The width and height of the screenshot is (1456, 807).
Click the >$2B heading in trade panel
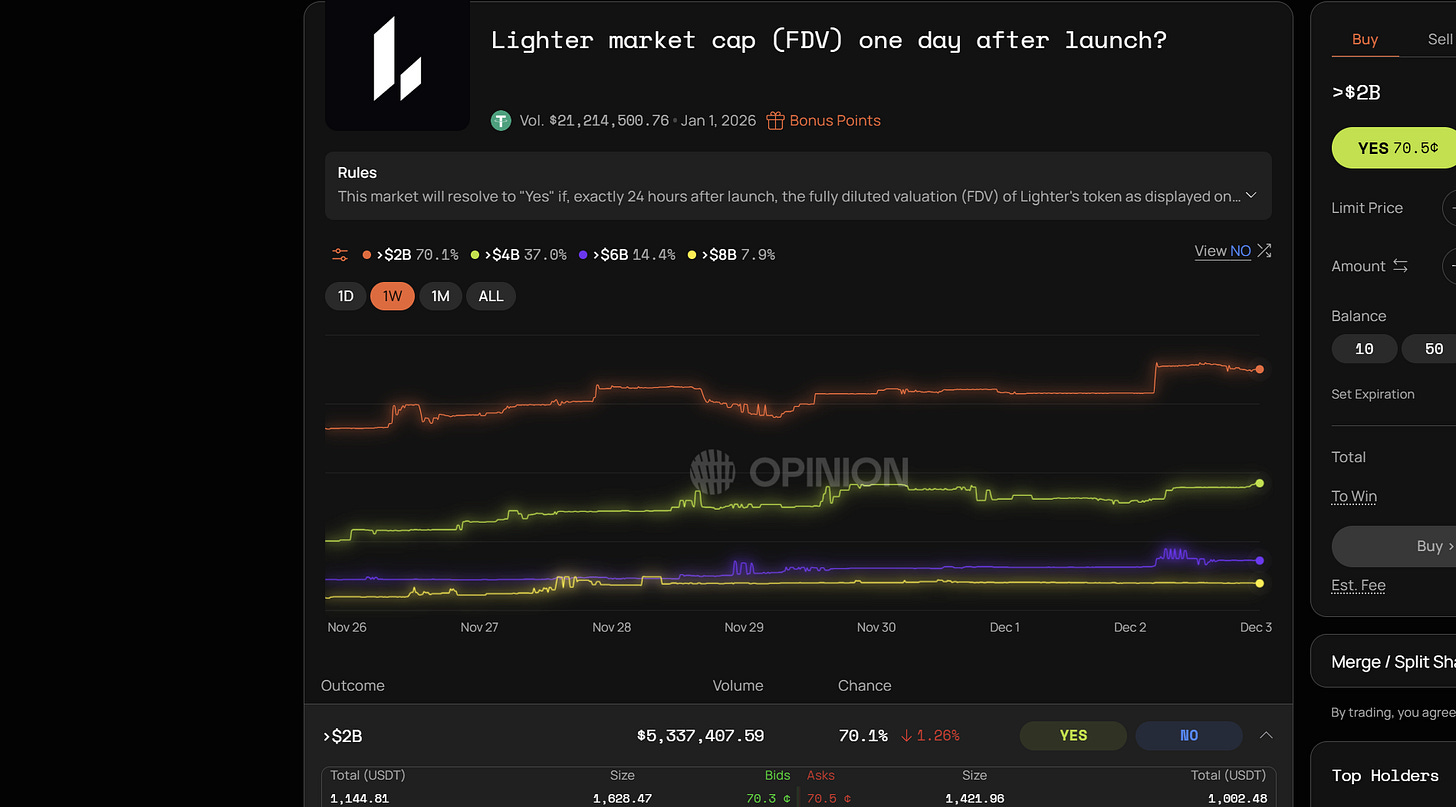point(1356,92)
